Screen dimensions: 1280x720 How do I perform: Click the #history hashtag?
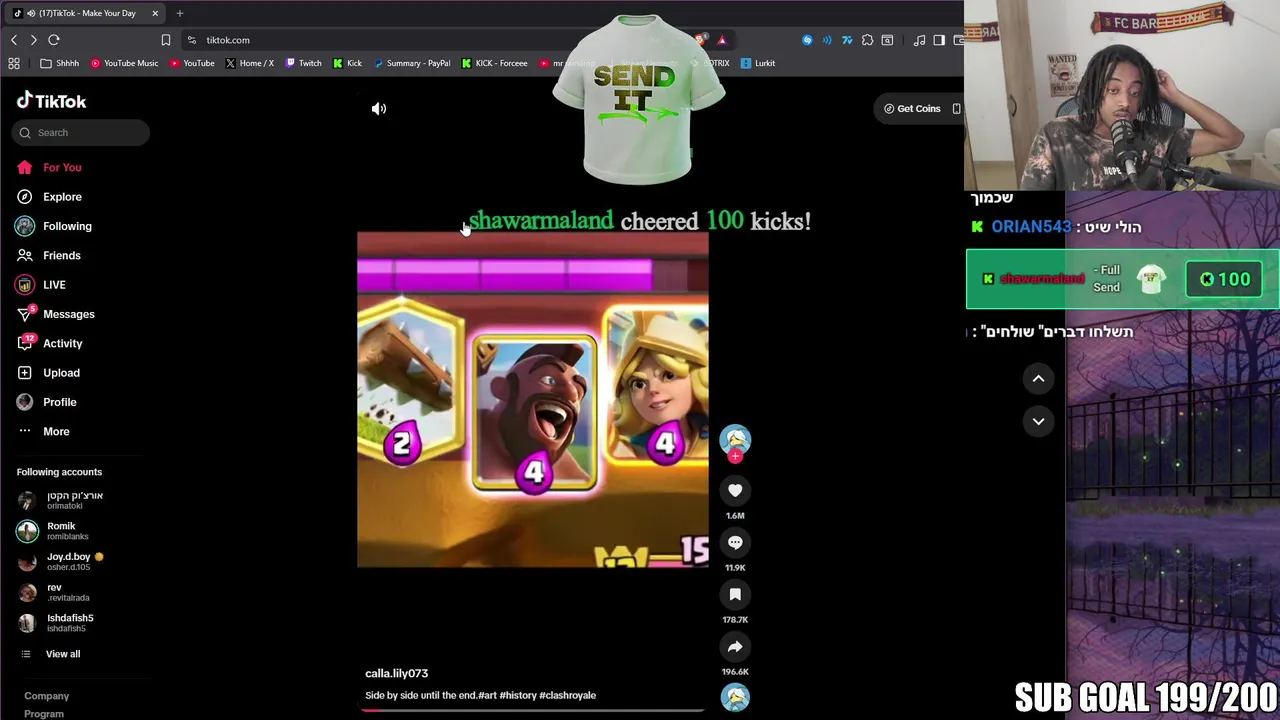(517, 695)
